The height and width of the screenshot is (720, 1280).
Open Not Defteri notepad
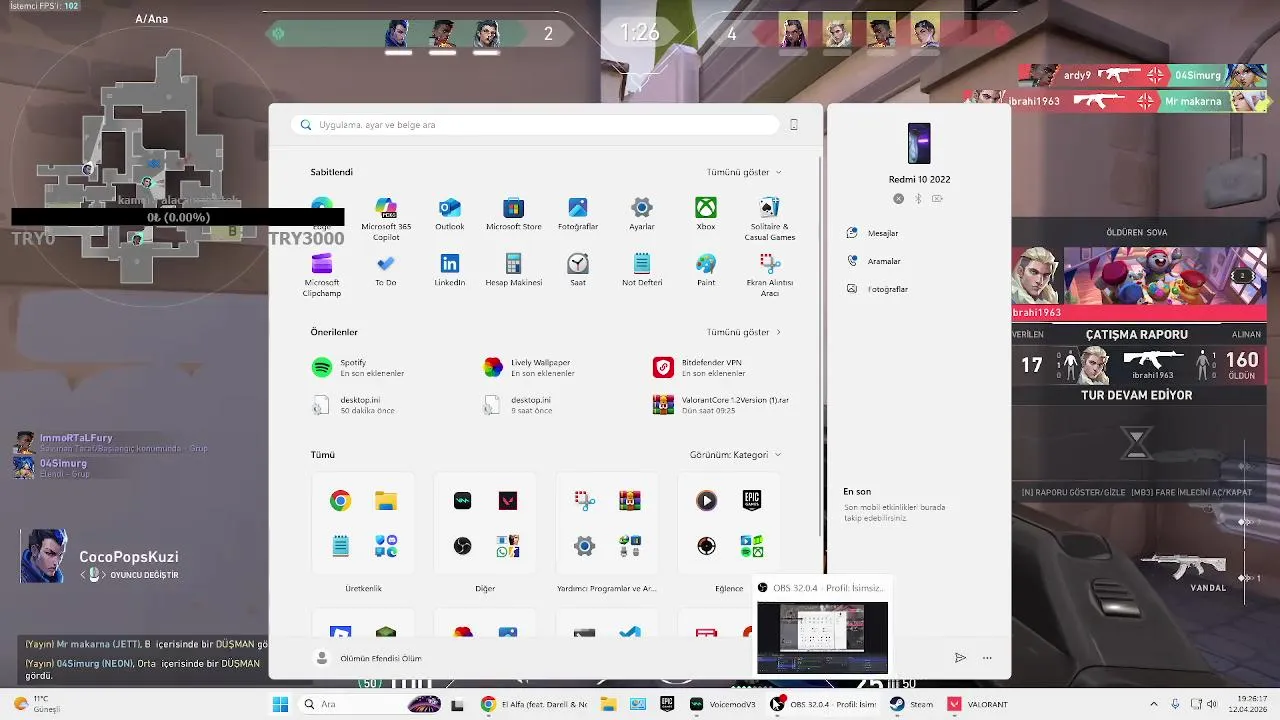pos(642,270)
